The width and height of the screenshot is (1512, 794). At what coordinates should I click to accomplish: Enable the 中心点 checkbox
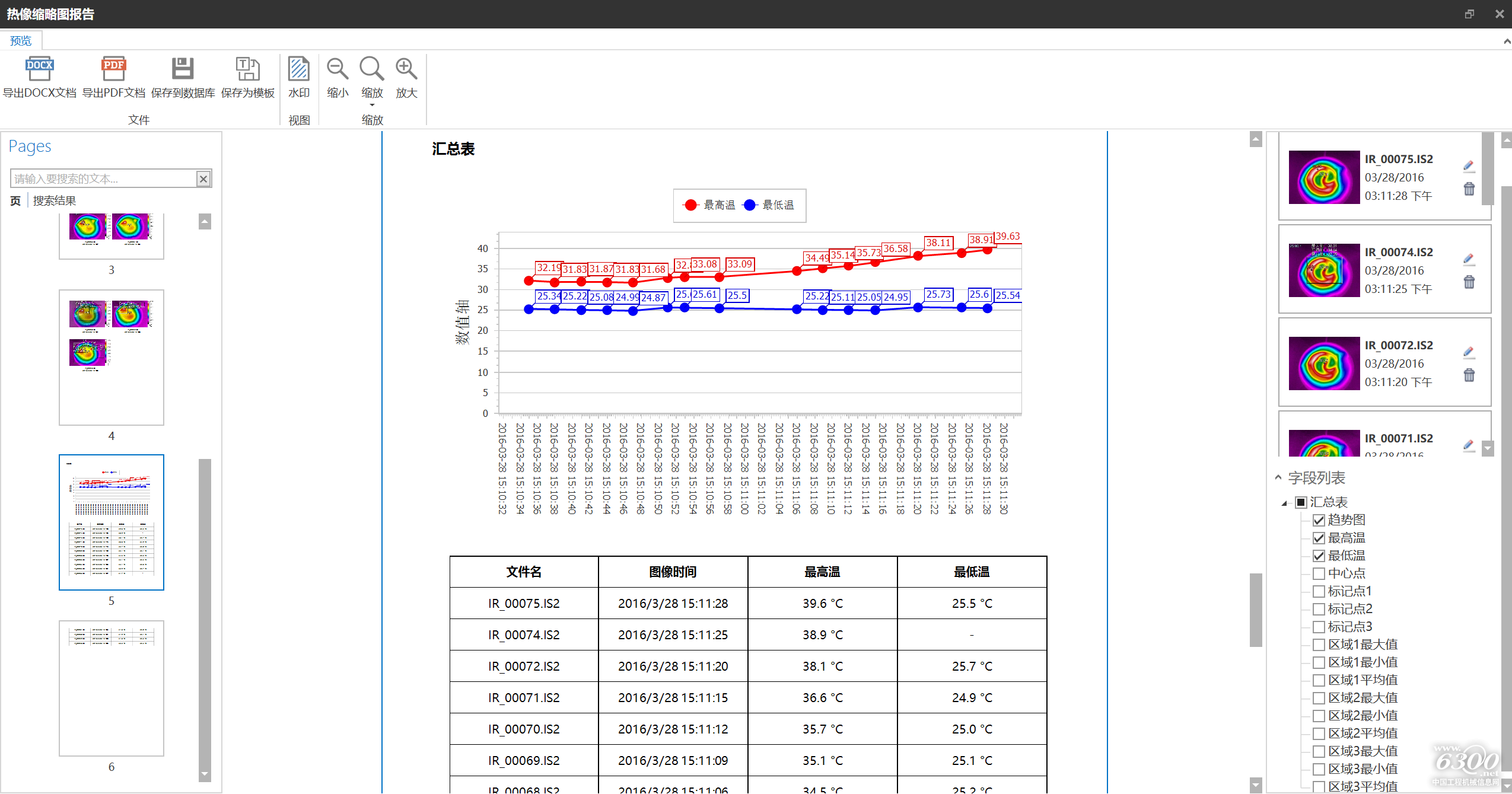point(1319,573)
